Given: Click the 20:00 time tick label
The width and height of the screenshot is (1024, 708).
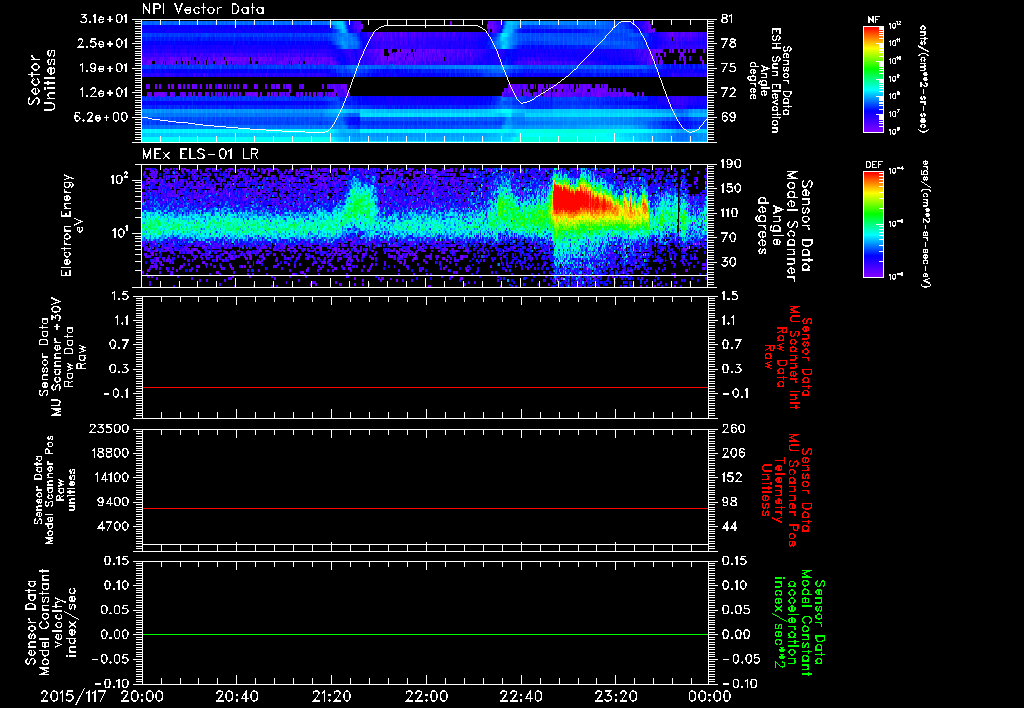Looking at the screenshot, I should [x=142, y=696].
